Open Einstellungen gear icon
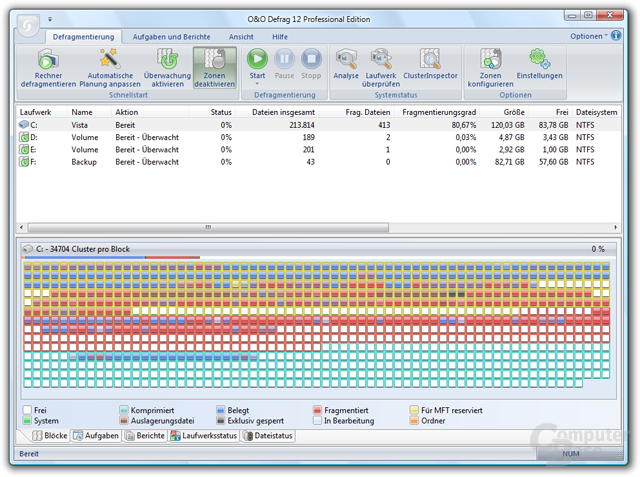Image resolution: width=640 pixels, height=477 pixels. (x=539, y=59)
